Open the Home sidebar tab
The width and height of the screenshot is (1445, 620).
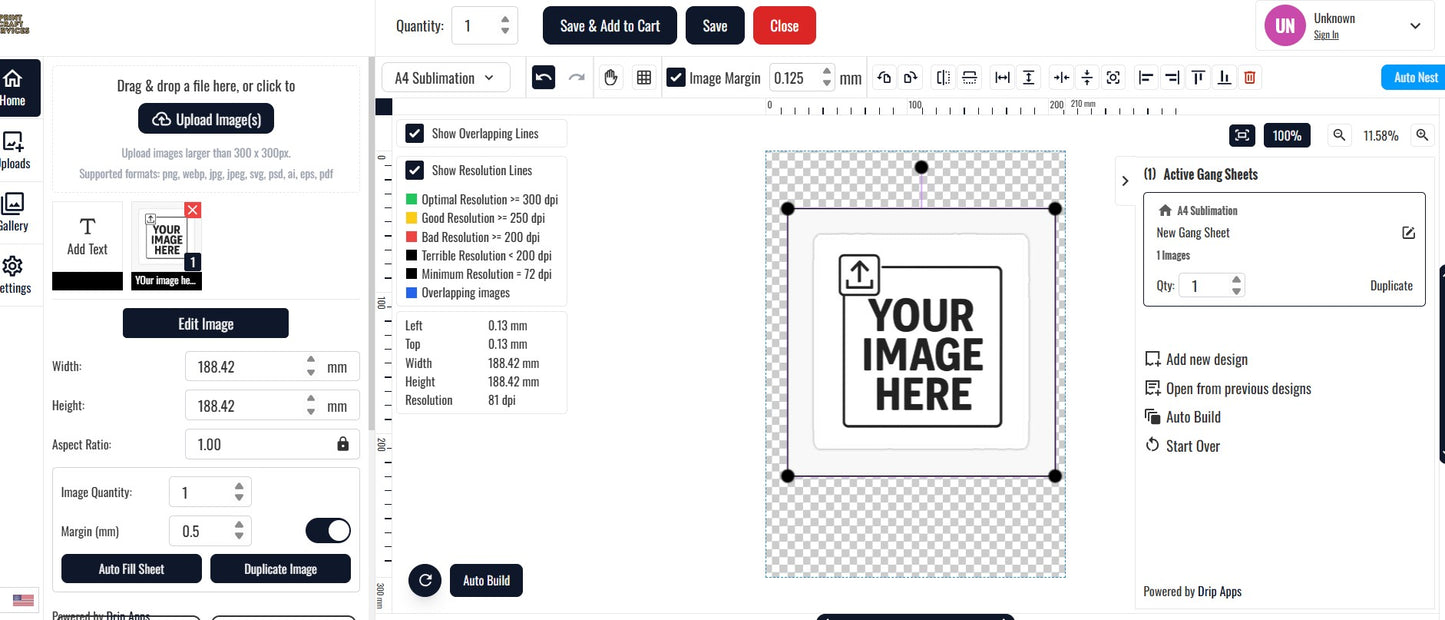tap(13, 88)
